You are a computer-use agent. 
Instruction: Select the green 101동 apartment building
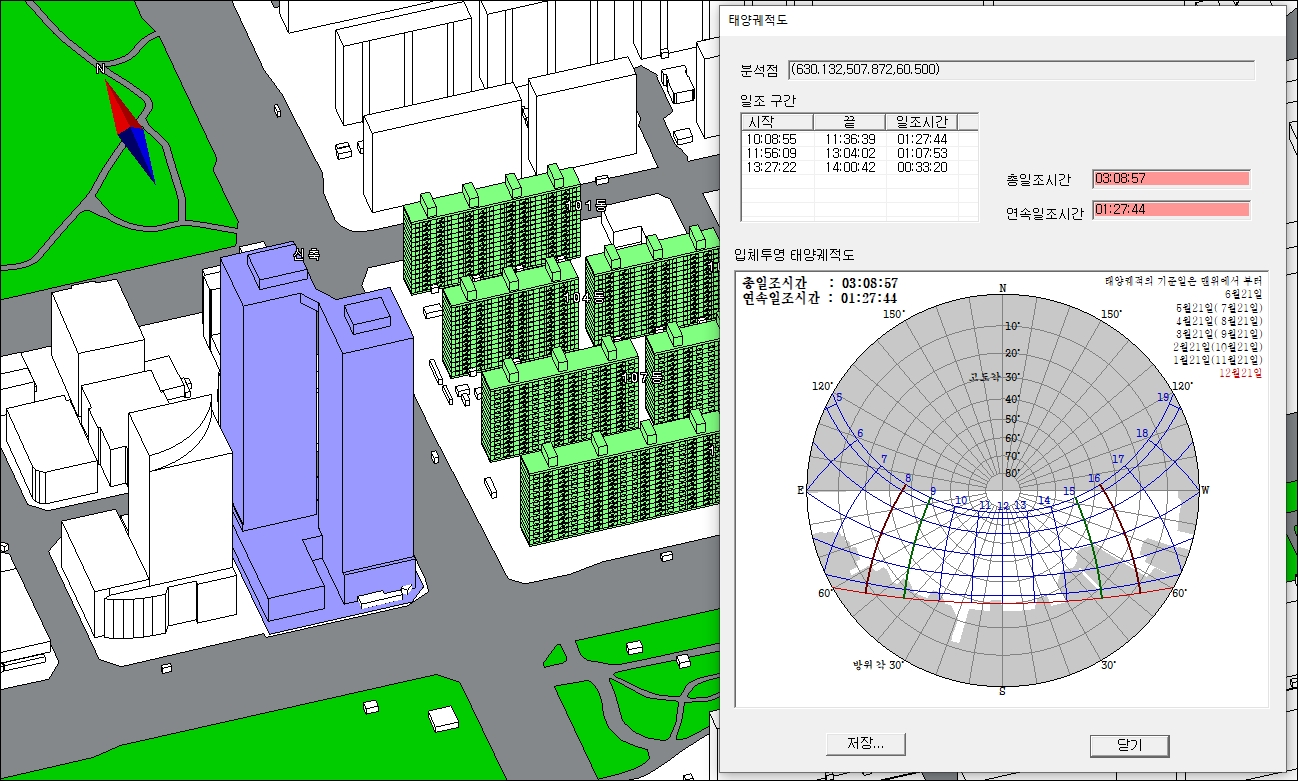point(490,235)
